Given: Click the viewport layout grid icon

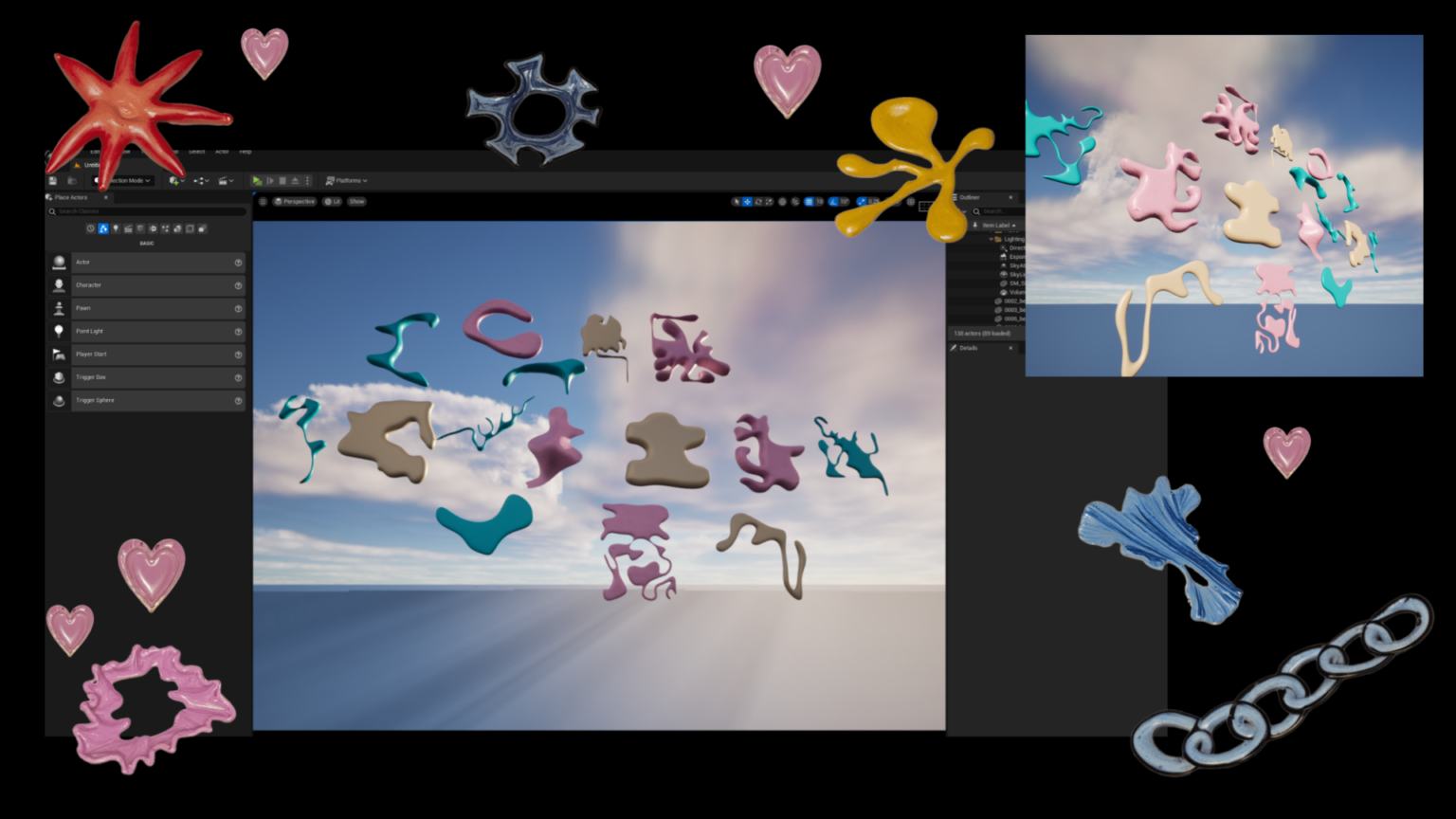Looking at the screenshot, I should [911, 202].
